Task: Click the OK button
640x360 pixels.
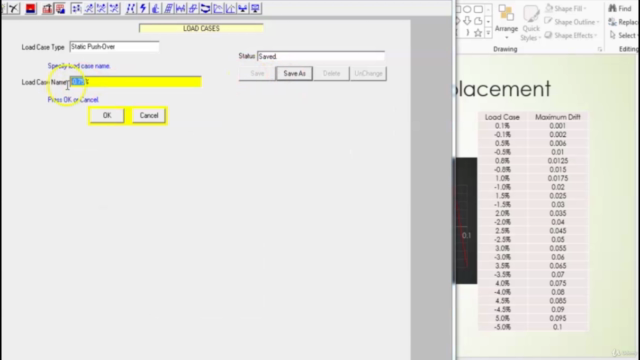Action: tap(107, 116)
